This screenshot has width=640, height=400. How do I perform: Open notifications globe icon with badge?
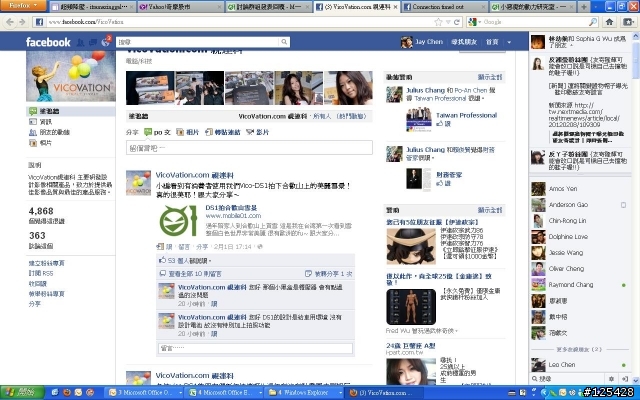(x=106, y=41)
